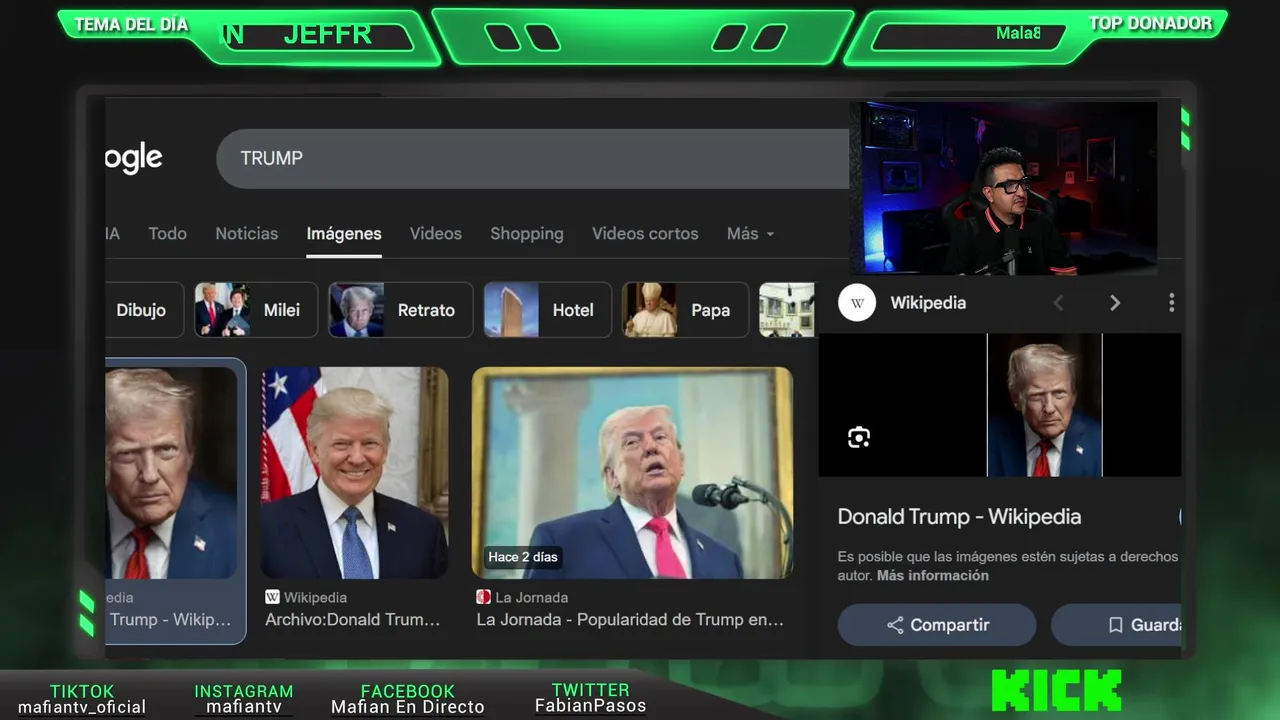Click the TWITTER FabianPasos label
Viewport: 1280px width, 720px height.
pos(590,697)
